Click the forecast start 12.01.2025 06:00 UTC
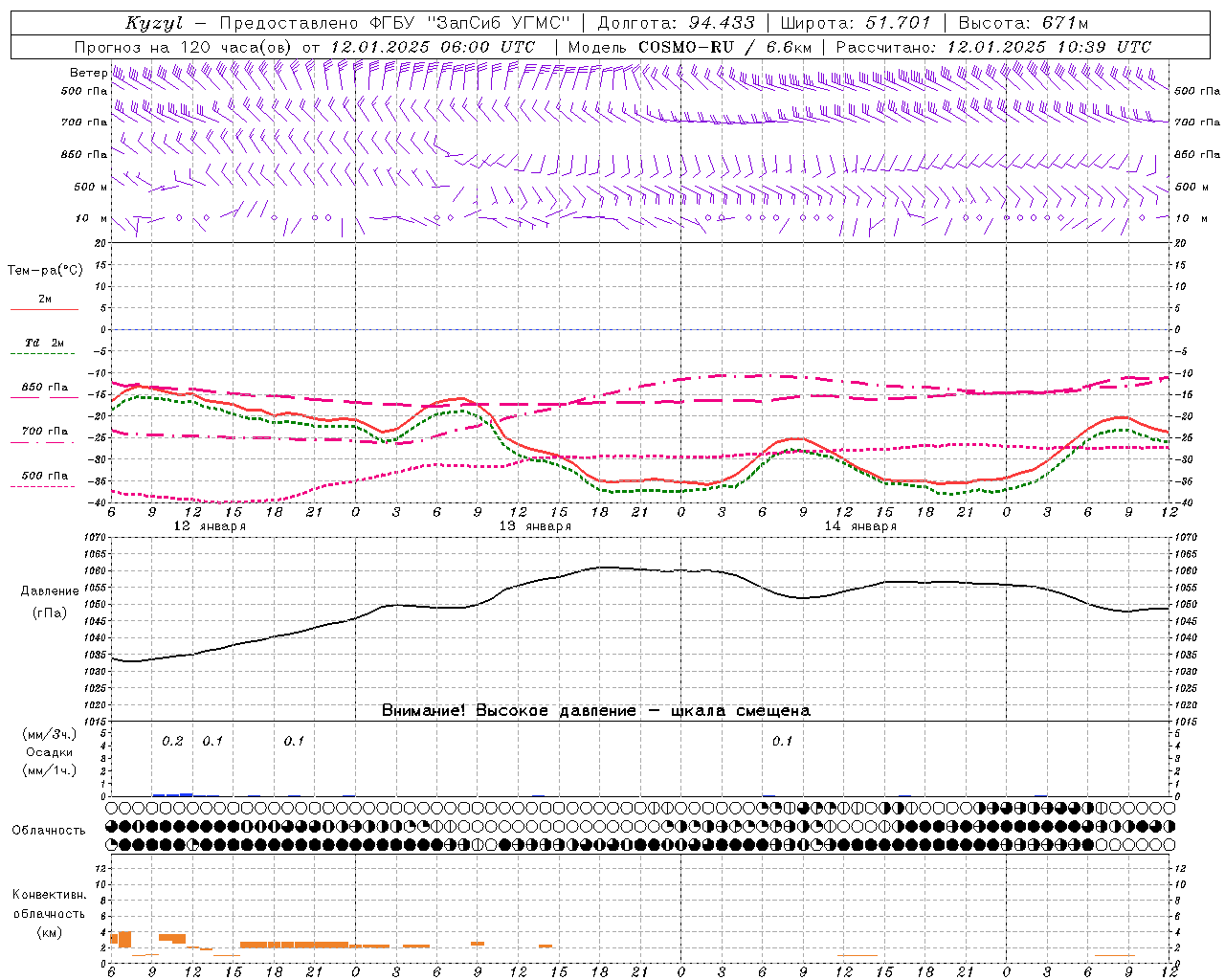Image resolution: width=1225 pixels, height=980 pixels. (x=433, y=47)
